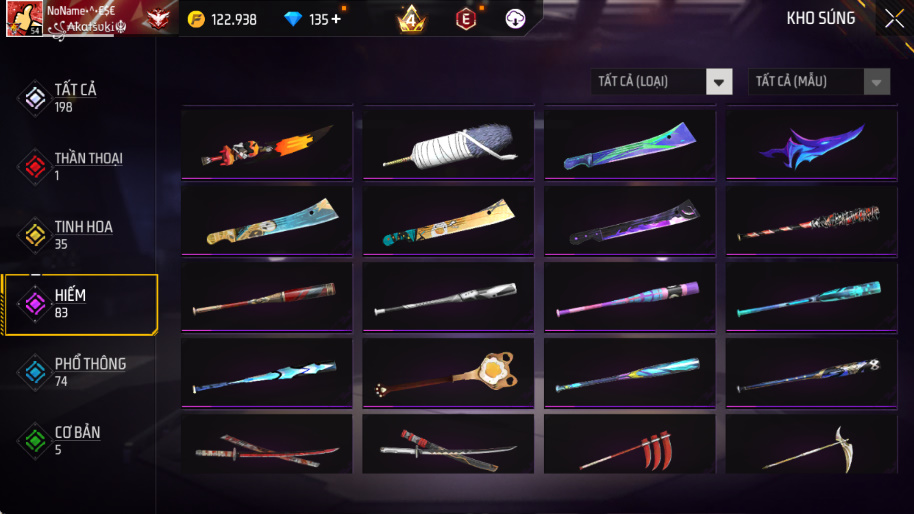Click the player avatar thumbs-up picture
914x514 pixels.
click(x=24, y=18)
